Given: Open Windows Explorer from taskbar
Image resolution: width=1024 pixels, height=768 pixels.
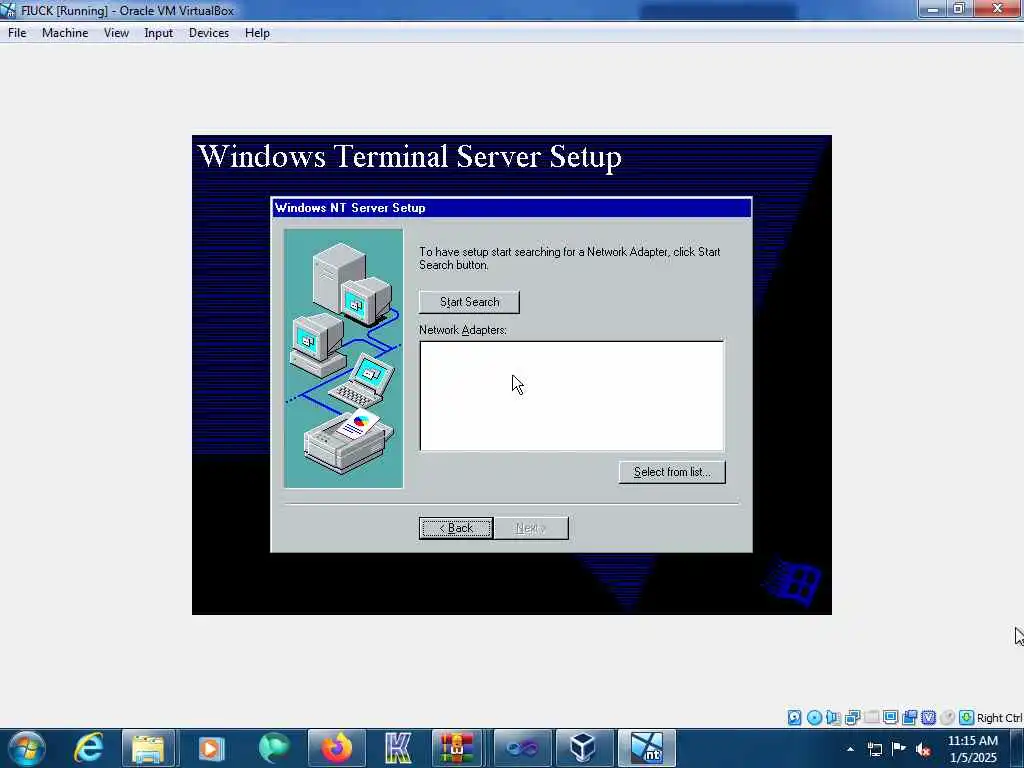Looking at the screenshot, I should [x=148, y=748].
